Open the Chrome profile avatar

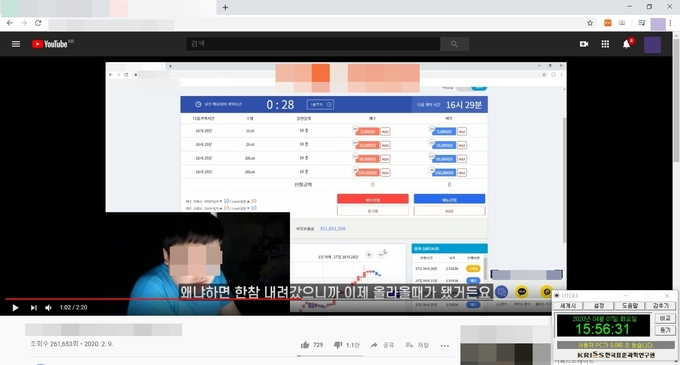658,24
